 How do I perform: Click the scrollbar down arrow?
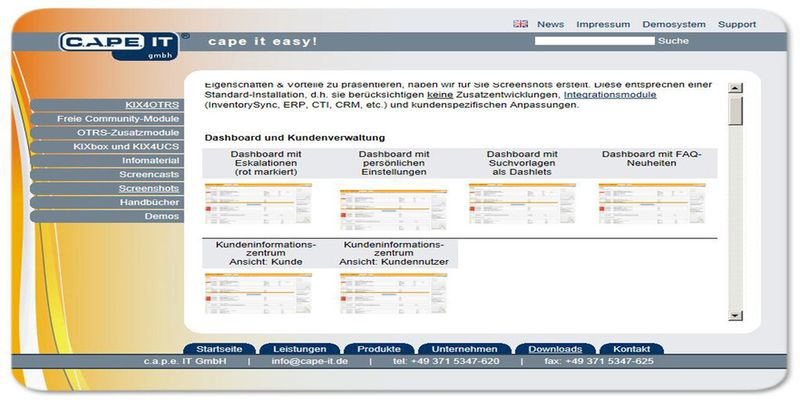coord(735,316)
